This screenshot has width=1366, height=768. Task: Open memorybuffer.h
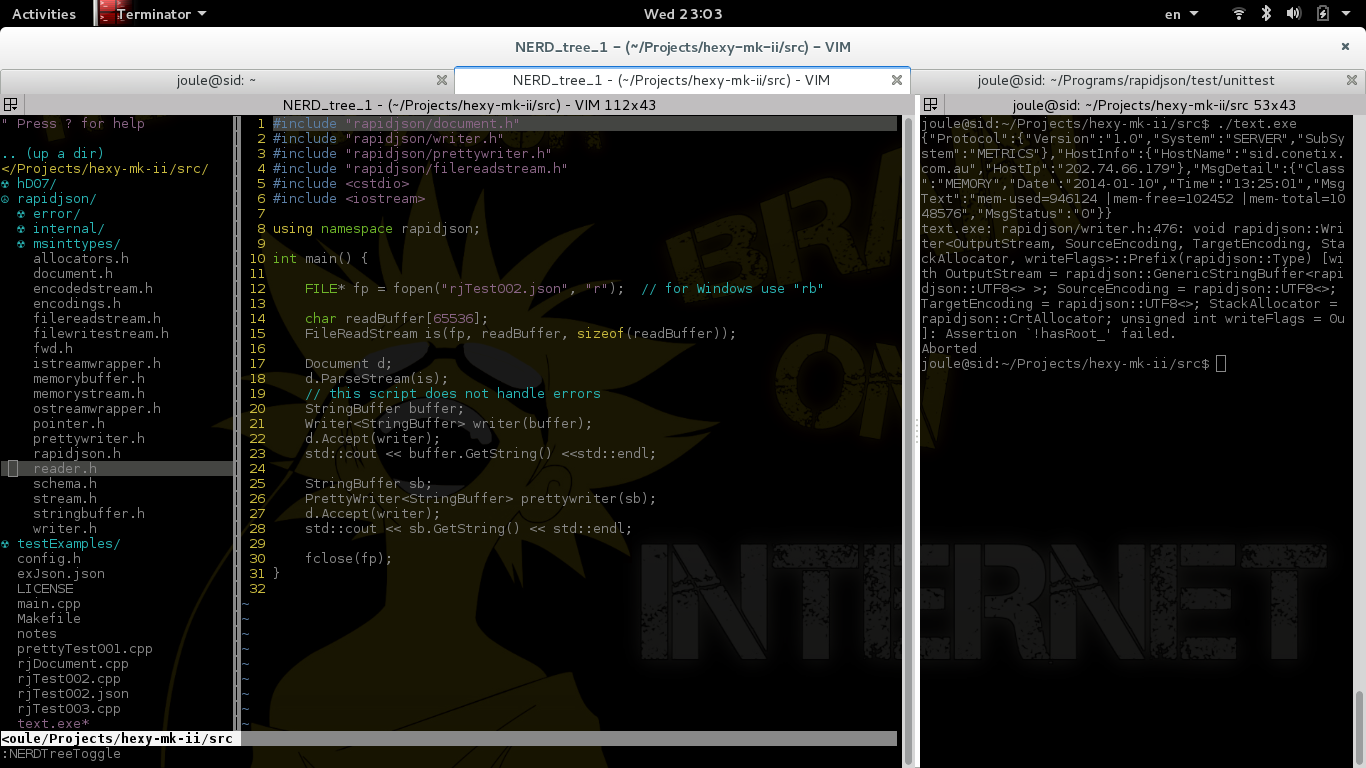(89, 378)
